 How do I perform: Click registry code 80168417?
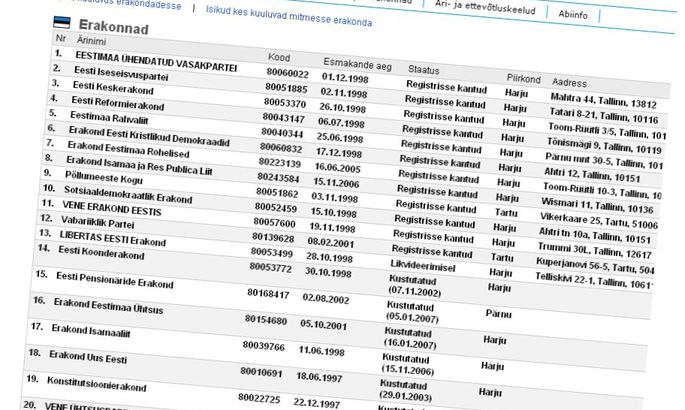click(x=268, y=294)
